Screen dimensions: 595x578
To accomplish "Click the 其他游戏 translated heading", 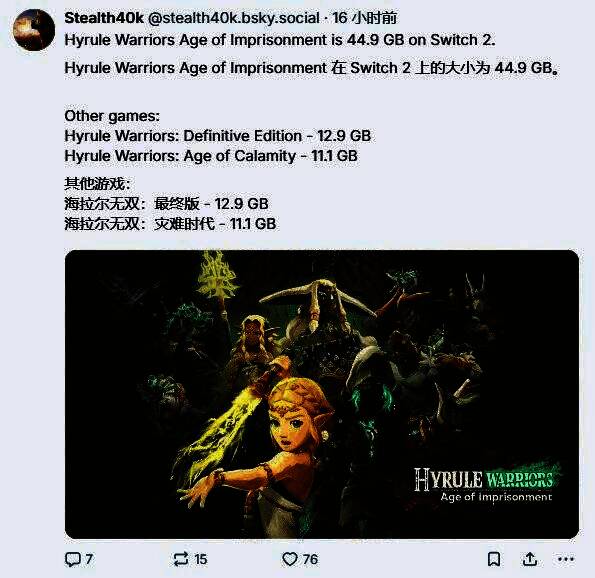I will 97,184.
